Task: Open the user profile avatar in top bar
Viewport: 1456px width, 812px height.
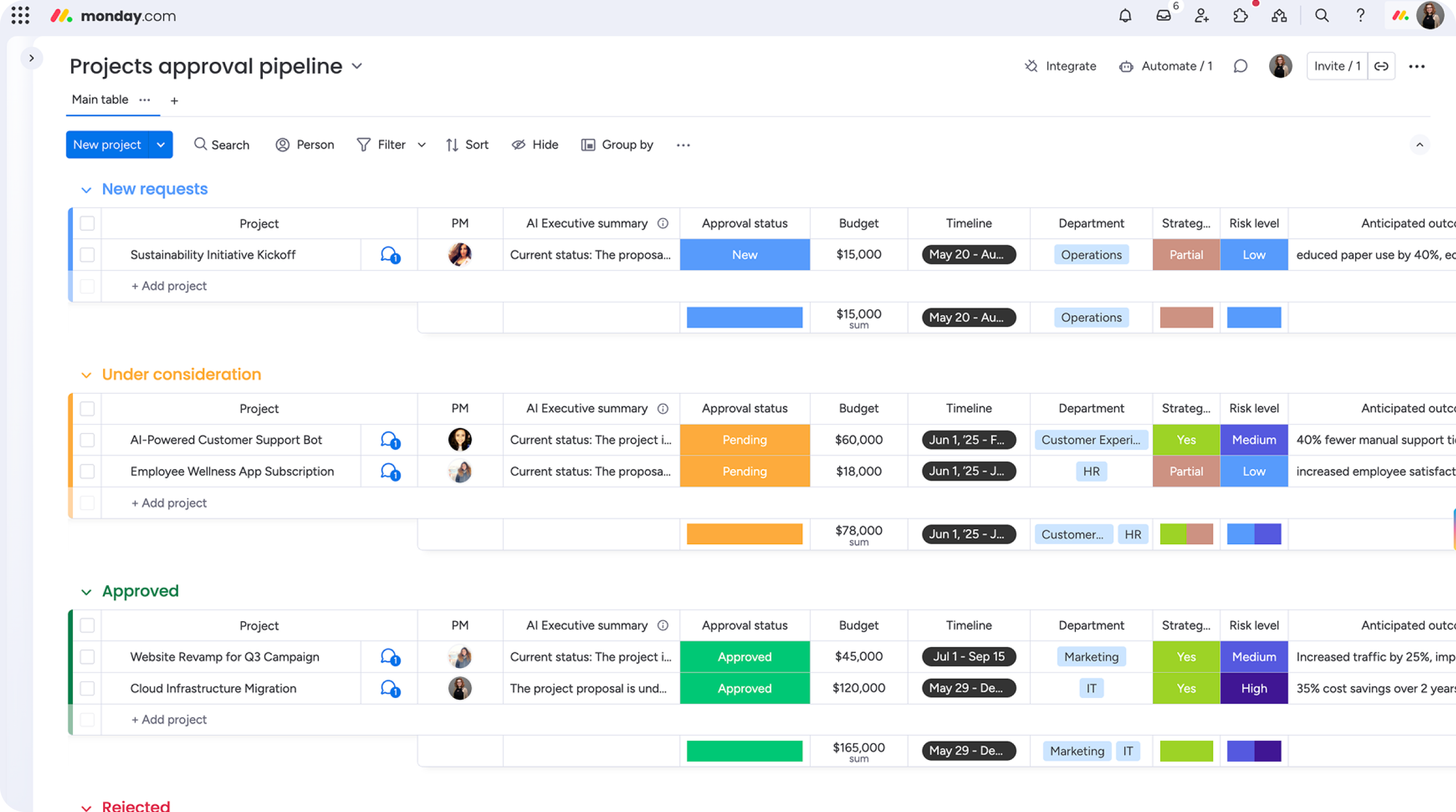Action: [x=1431, y=16]
